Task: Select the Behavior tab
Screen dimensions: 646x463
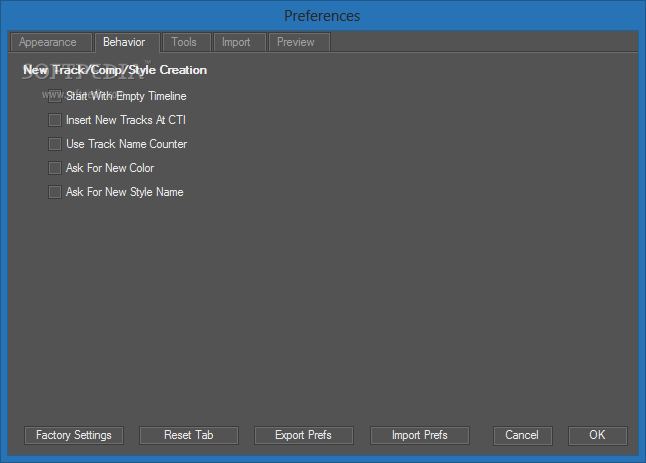Action: [127, 42]
